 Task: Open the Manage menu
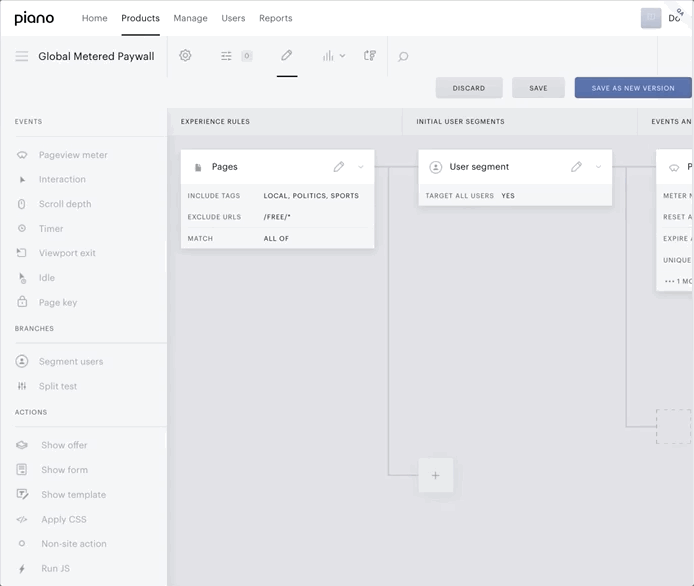(x=190, y=18)
